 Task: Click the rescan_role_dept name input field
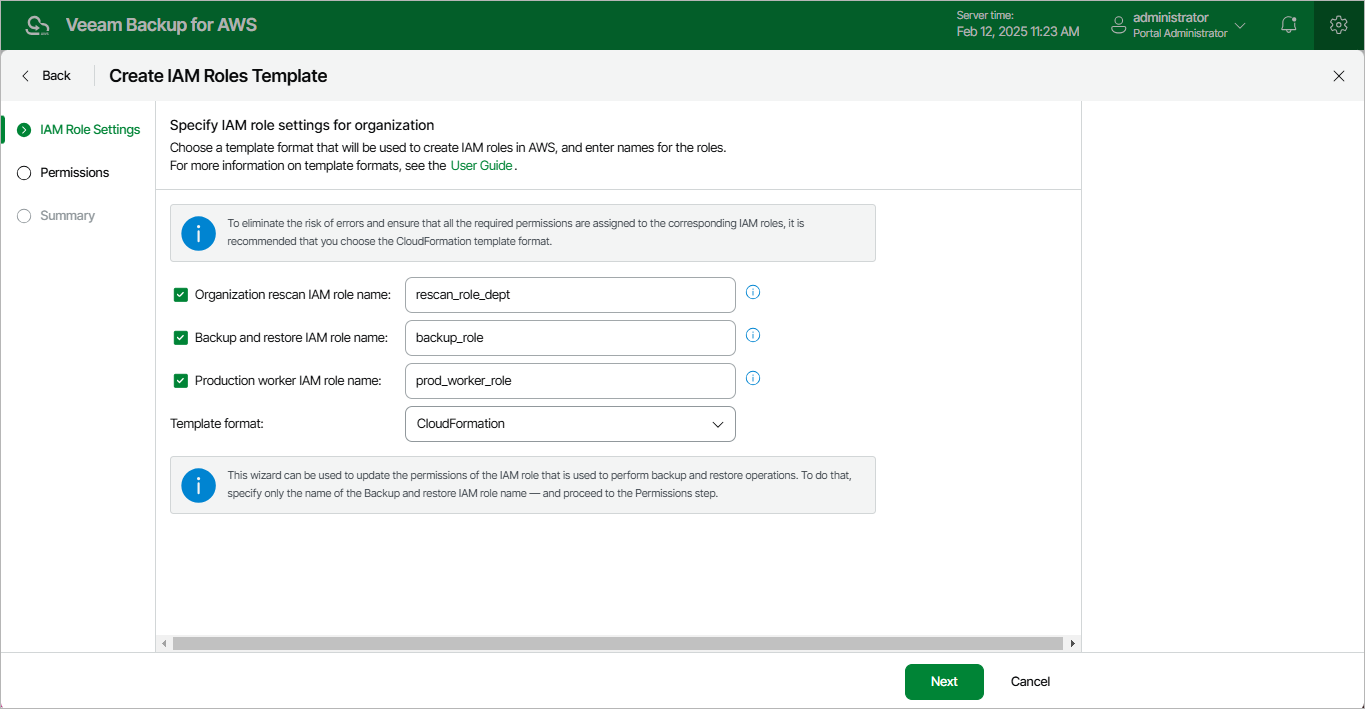[569, 294]
